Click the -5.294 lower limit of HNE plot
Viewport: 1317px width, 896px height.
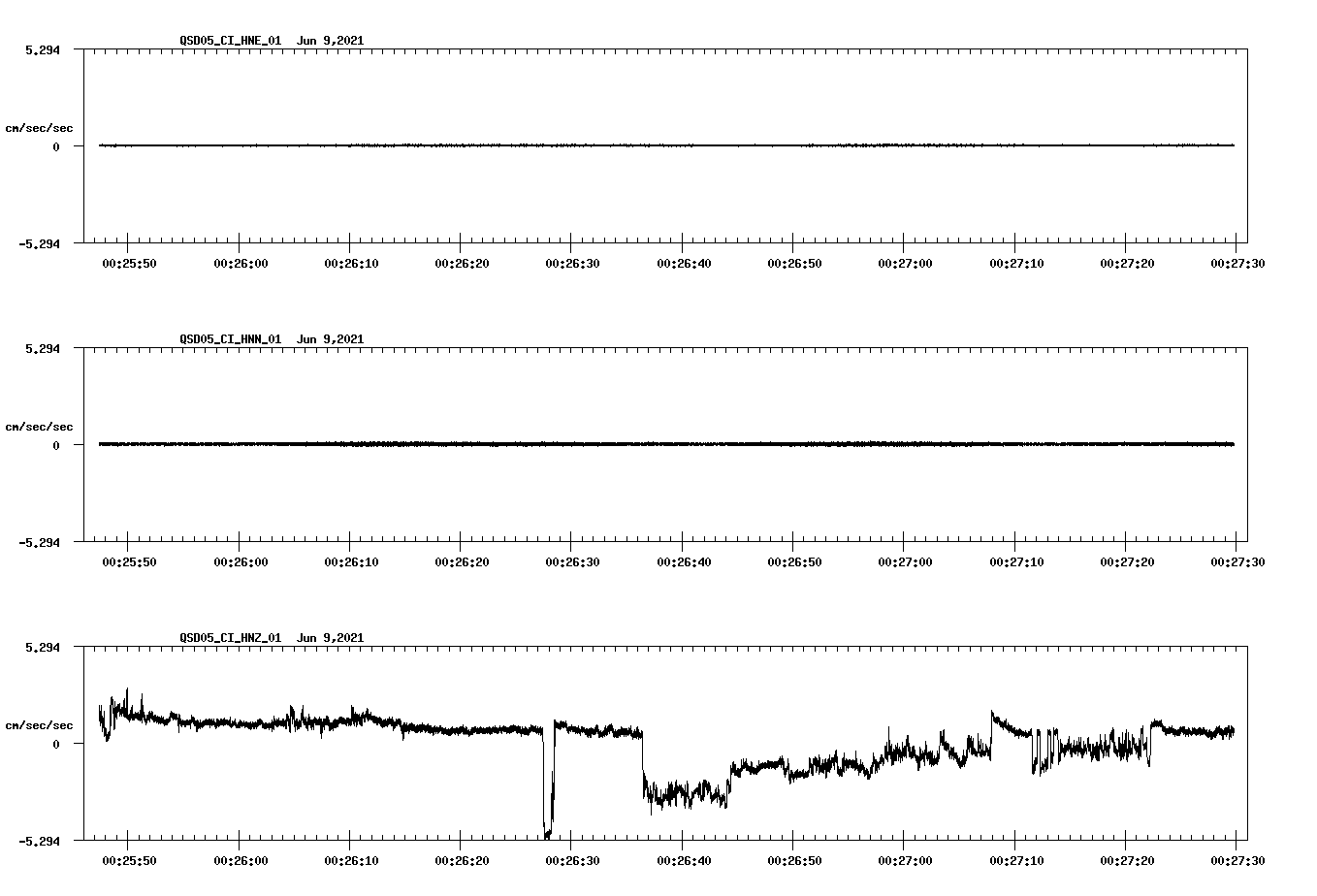(40, 244)
